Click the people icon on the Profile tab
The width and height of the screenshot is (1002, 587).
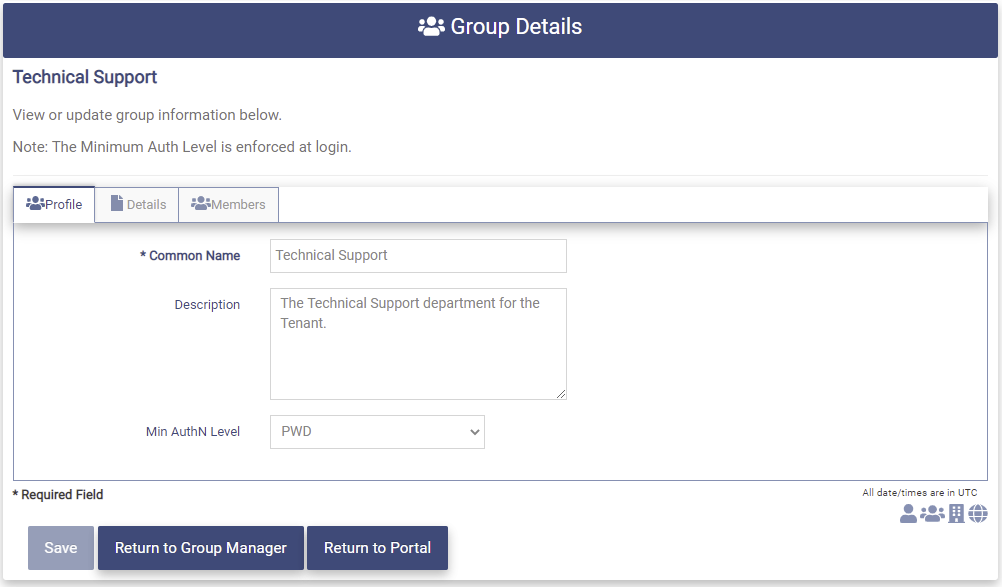(35, 204)
